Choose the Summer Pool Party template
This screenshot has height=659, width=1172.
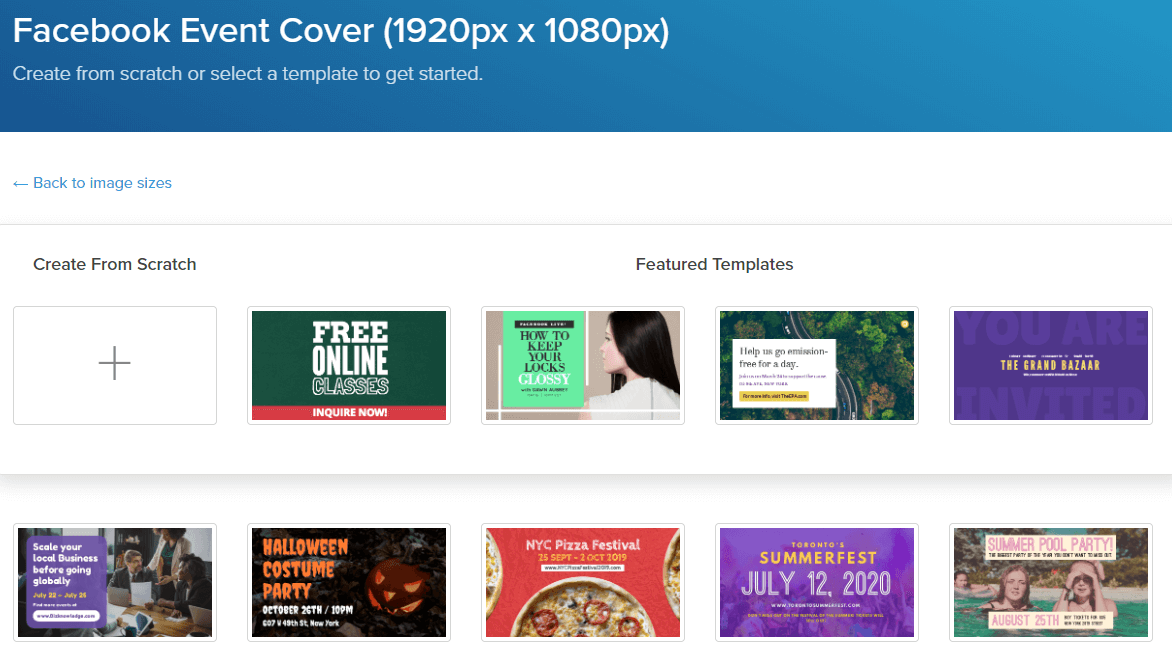point(1050,582)
